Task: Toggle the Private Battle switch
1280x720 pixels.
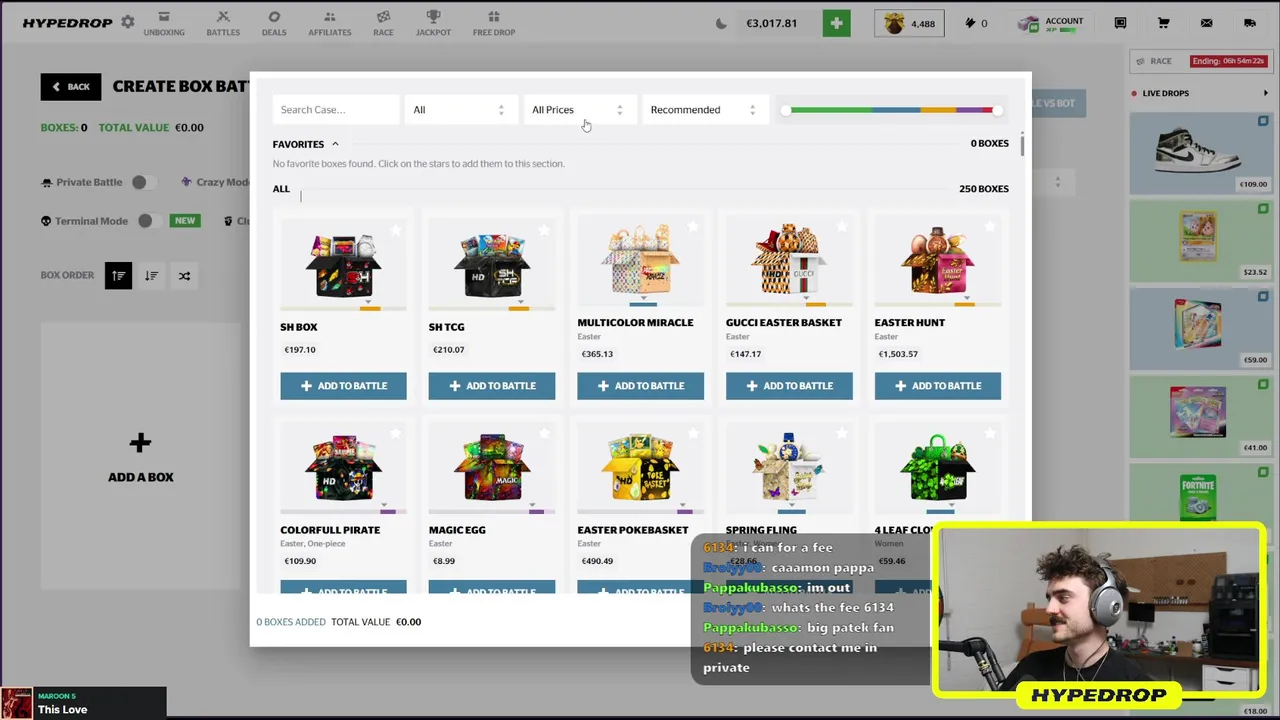Action: [142, 182]
